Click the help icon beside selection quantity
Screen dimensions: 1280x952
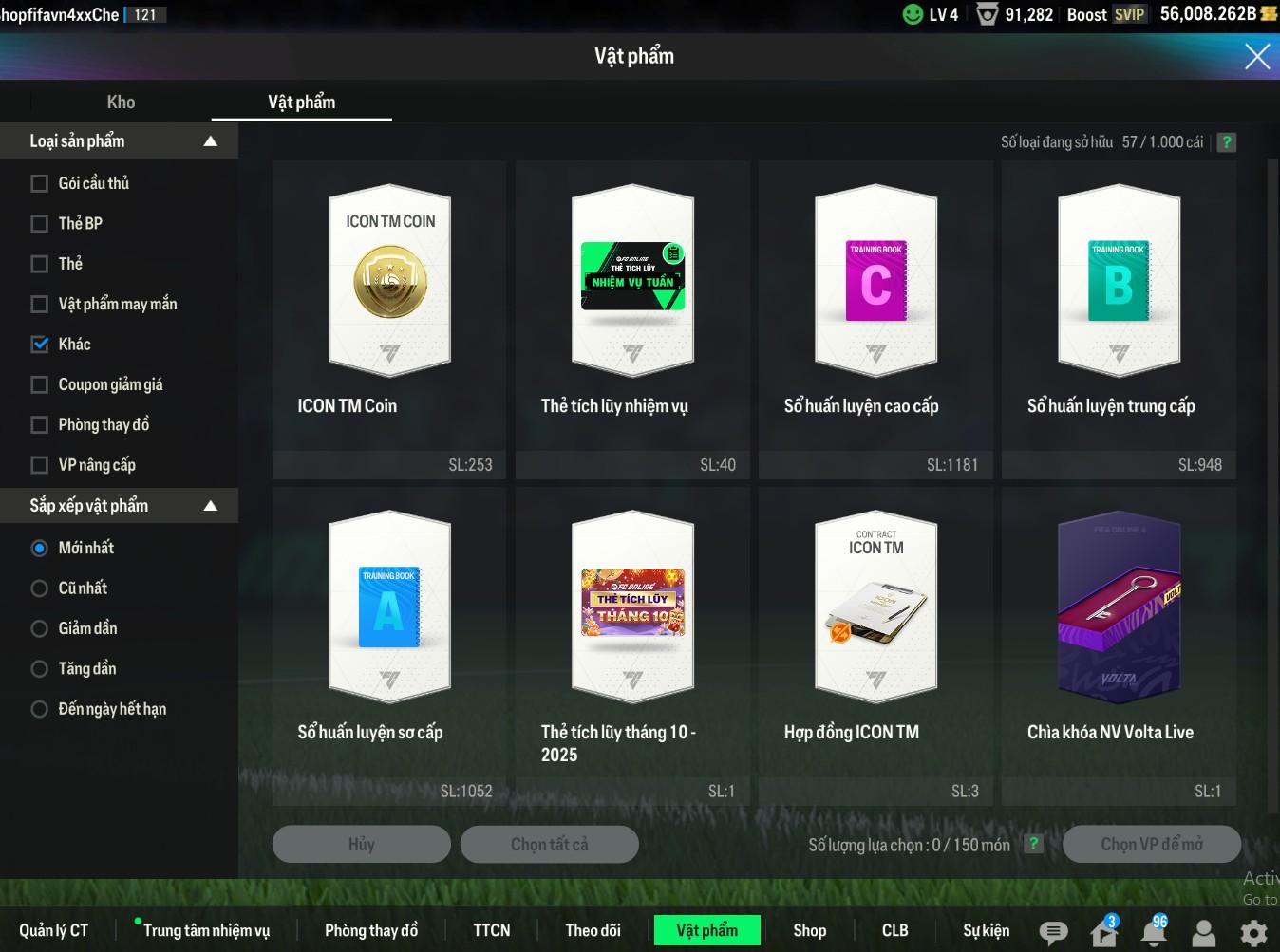pyautogui.click(x=1034, y=844)
